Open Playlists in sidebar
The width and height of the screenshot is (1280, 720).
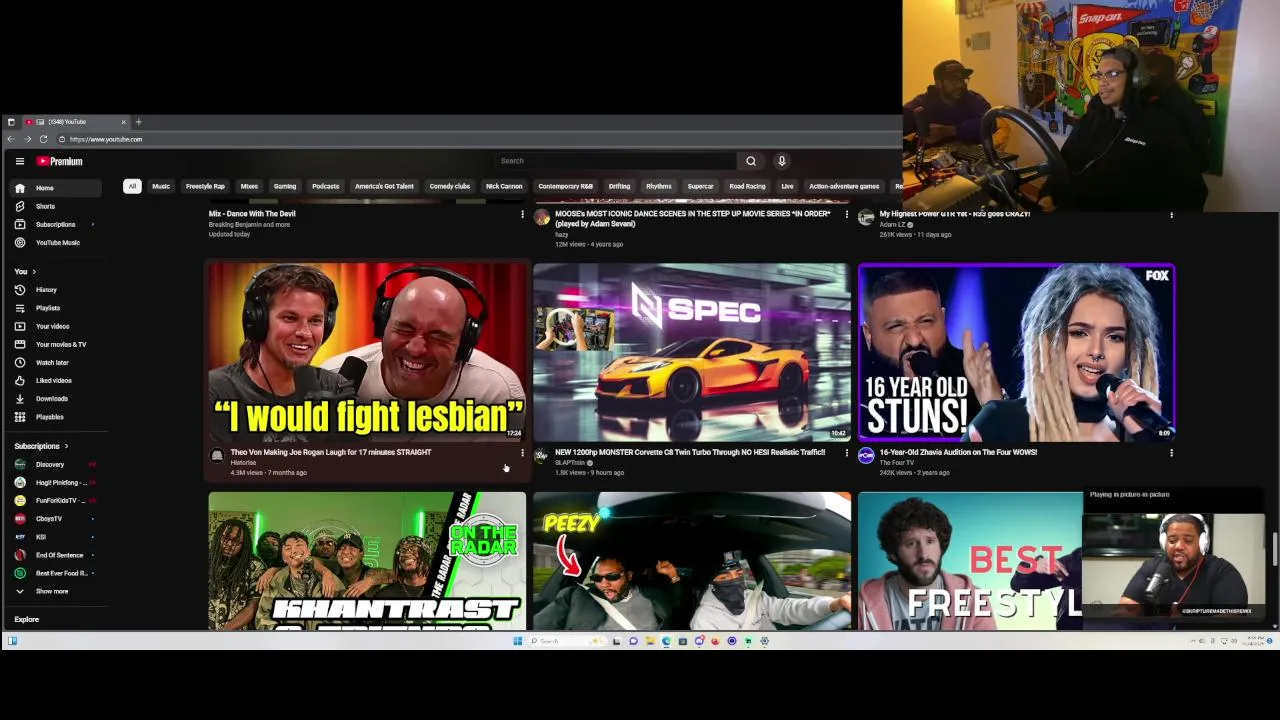[48, 308]
